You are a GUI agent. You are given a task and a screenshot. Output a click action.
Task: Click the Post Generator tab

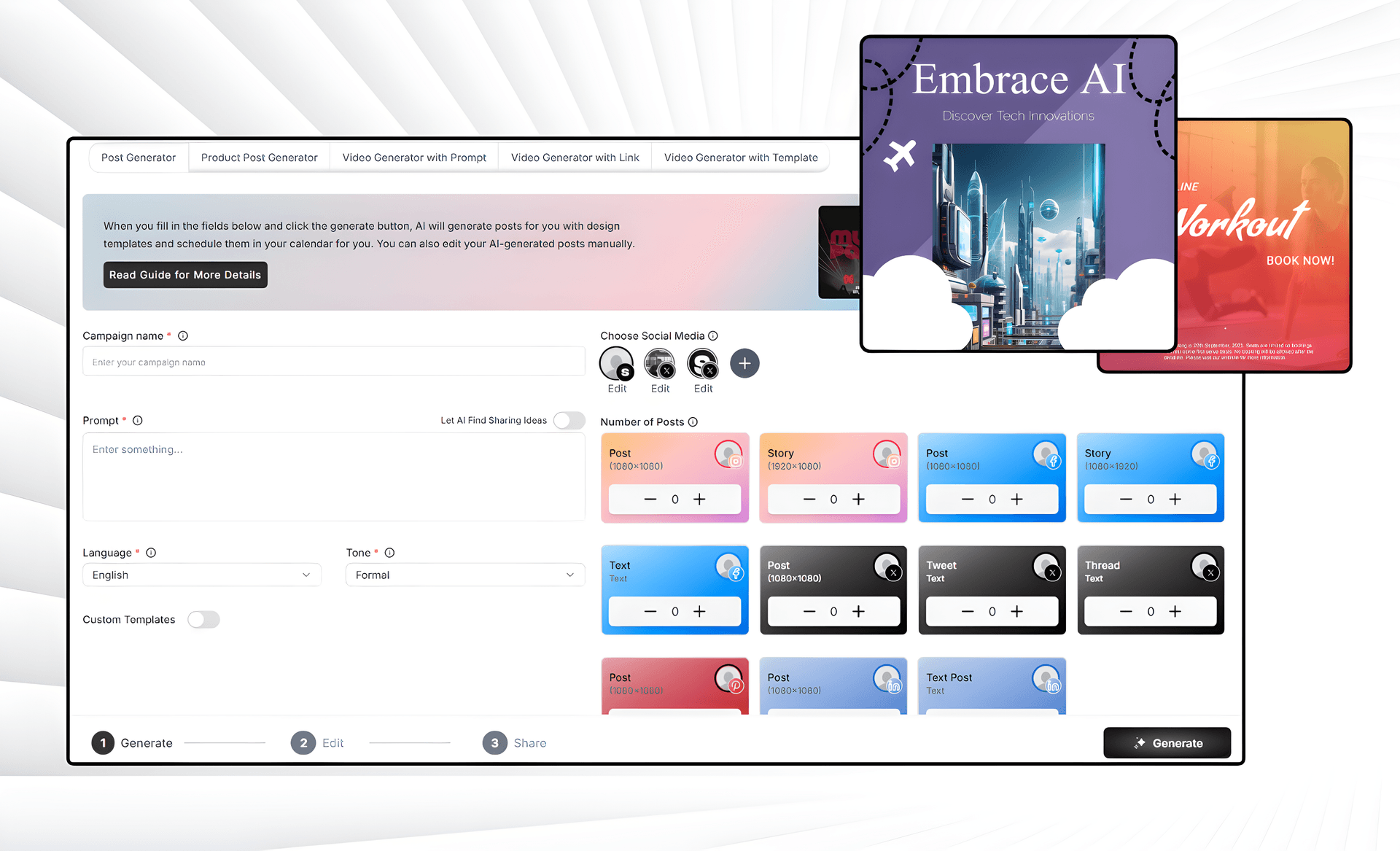point(137,157)
